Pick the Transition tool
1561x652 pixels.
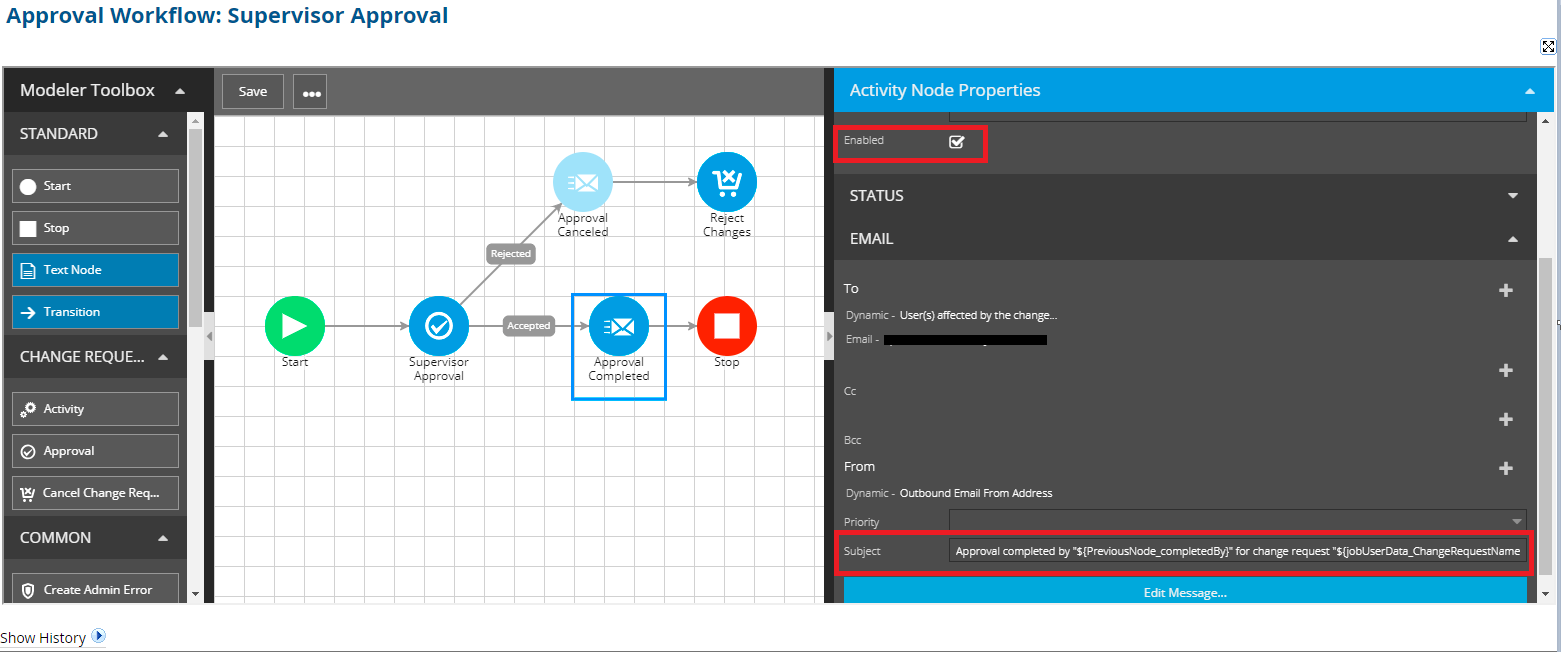coord(94,311)
